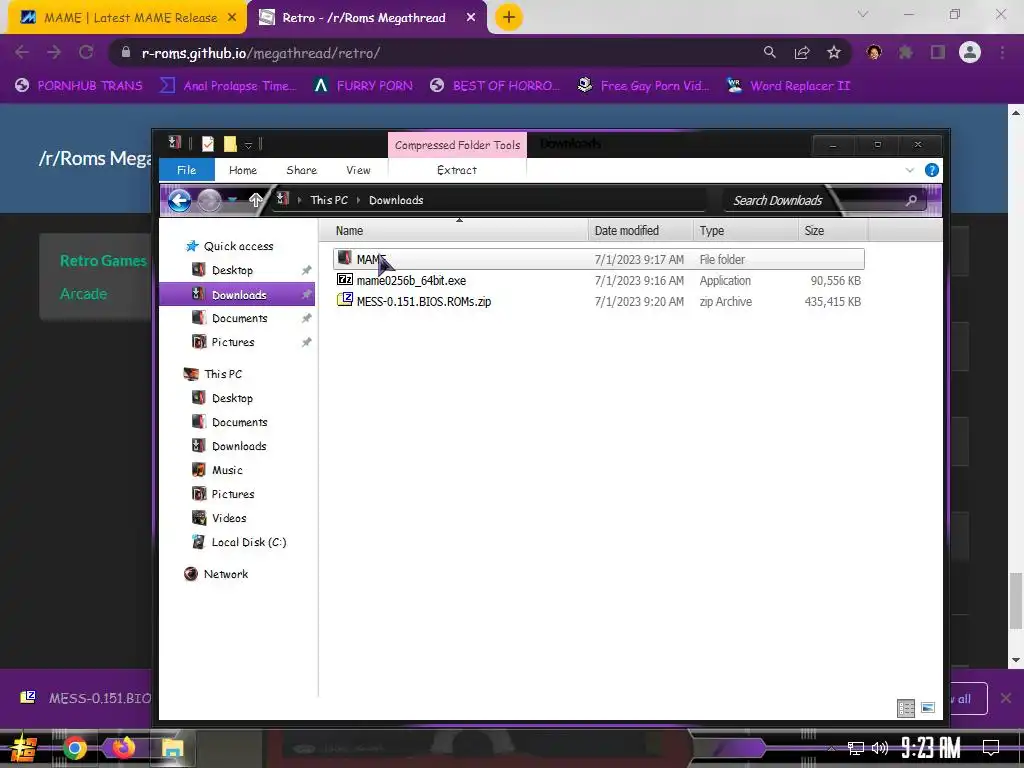
Task: Reload the page in Chrome
Action: click(x=86, y=52)
